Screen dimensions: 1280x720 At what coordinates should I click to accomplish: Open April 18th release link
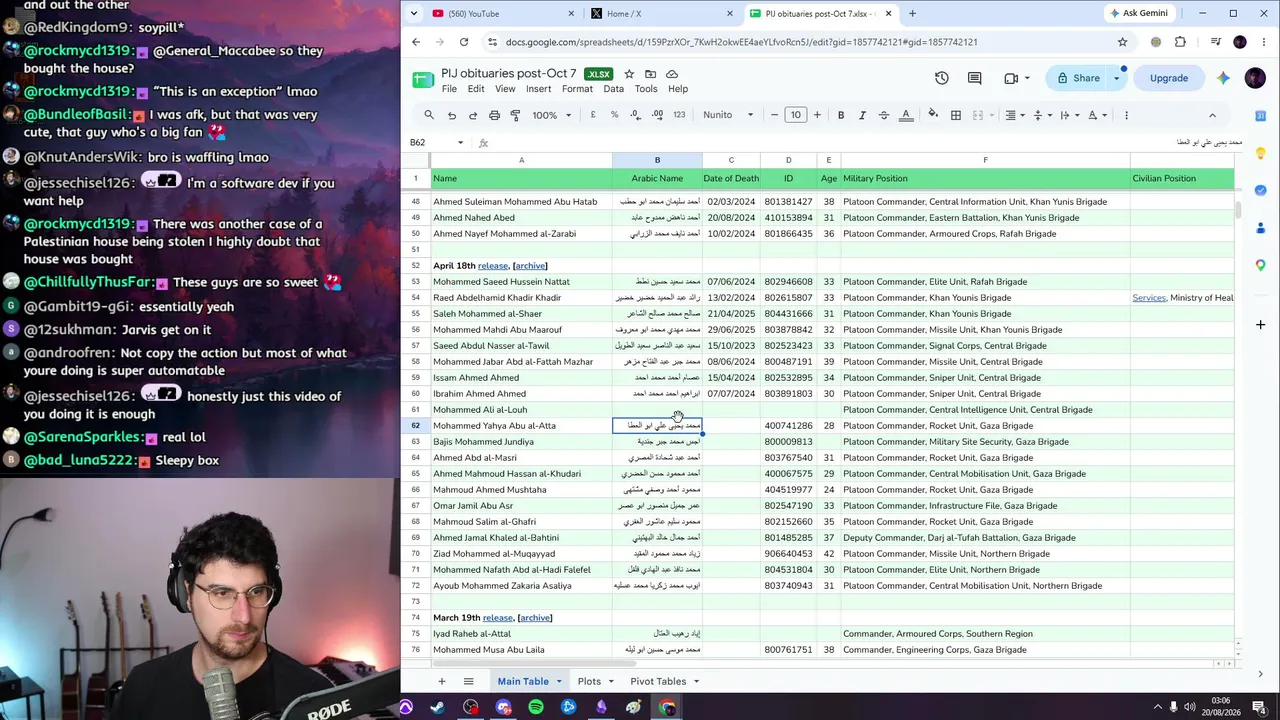[493, 266]
